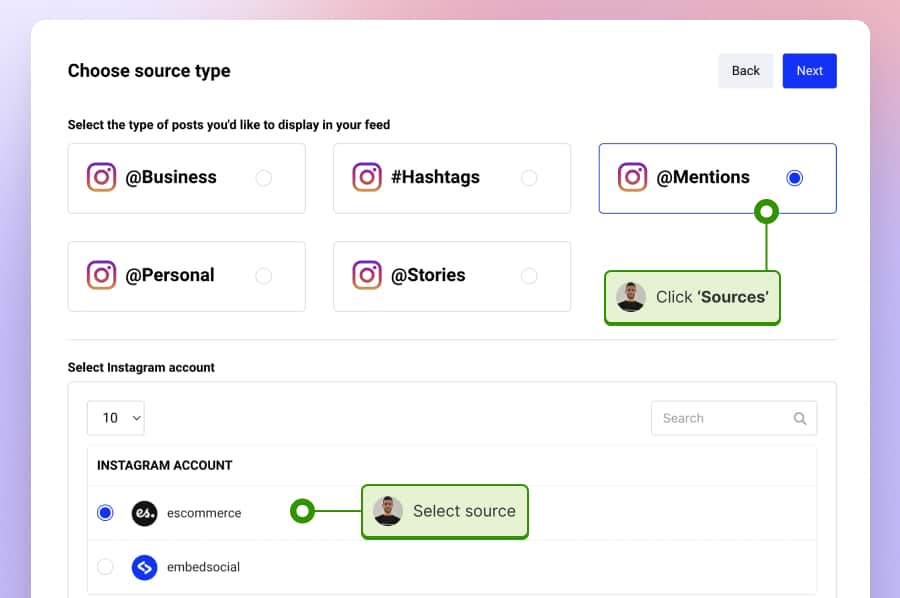Select the @Business radio button
The height and width of the screenshot is (598, 900).
(x=263, y=178)
